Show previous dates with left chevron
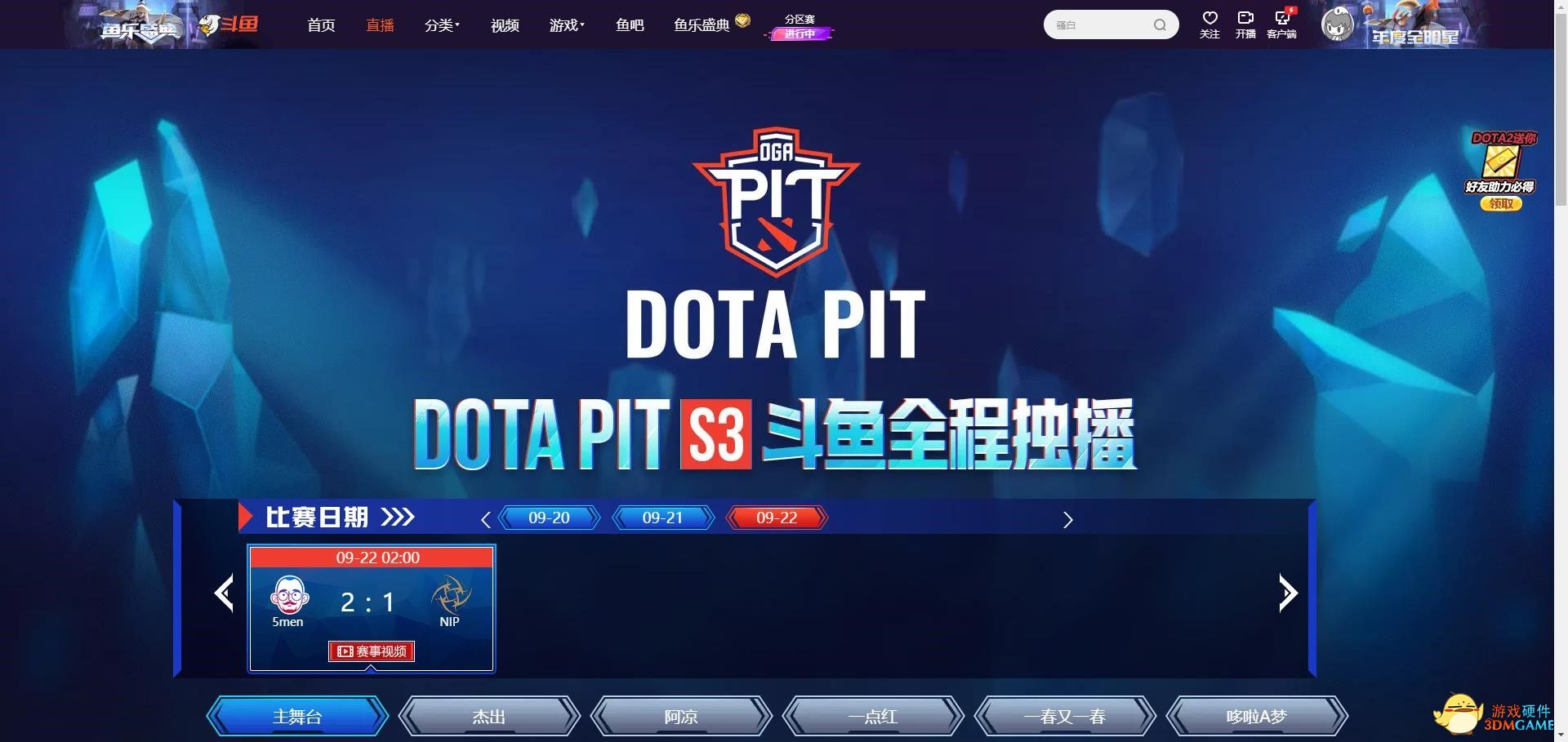This screenshot has height=742, width=1568. coord(486,520)
